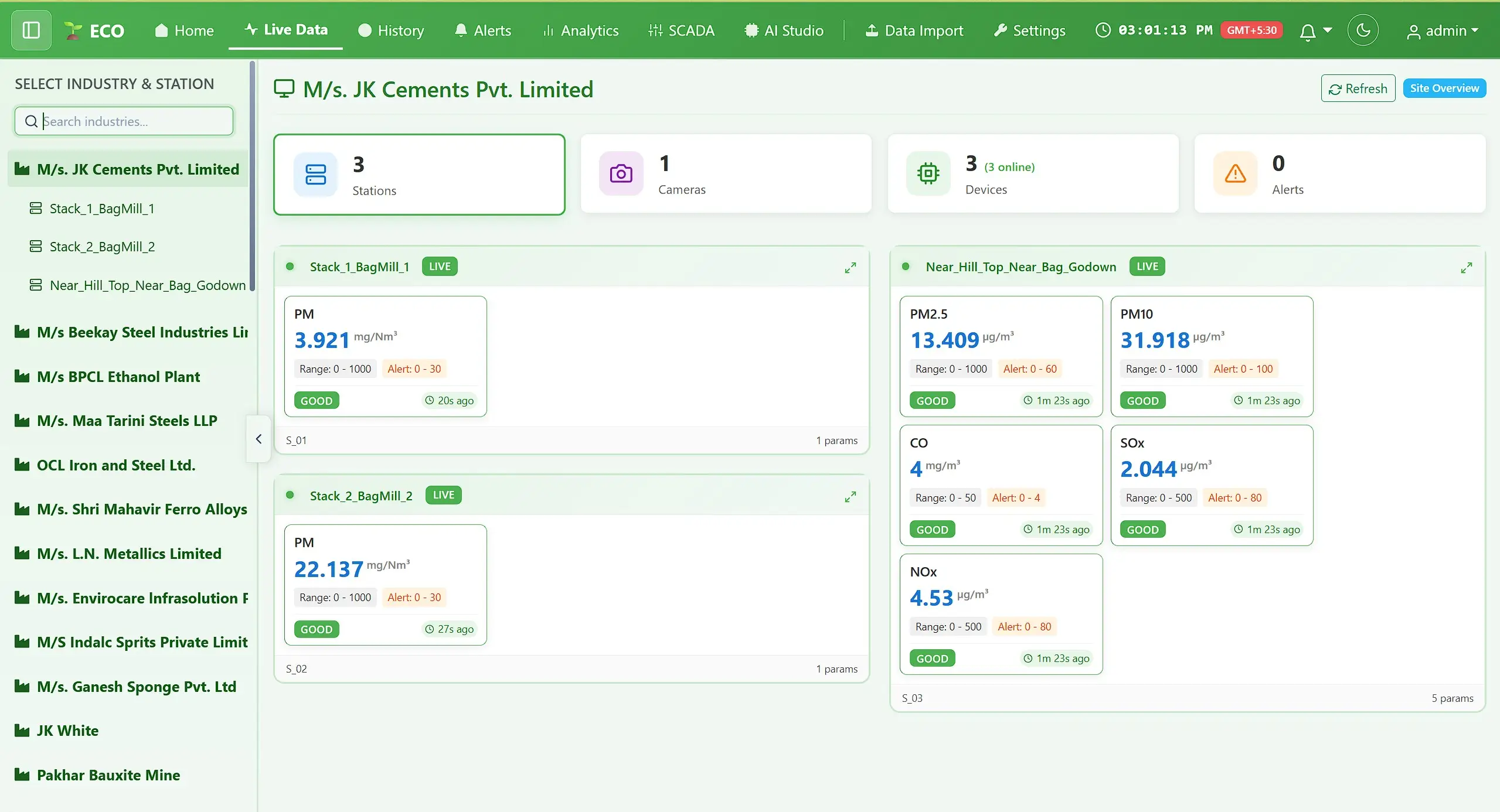1500x812 pixels.
Task: Click the Site Overview button
Action: pos(1444,88)
